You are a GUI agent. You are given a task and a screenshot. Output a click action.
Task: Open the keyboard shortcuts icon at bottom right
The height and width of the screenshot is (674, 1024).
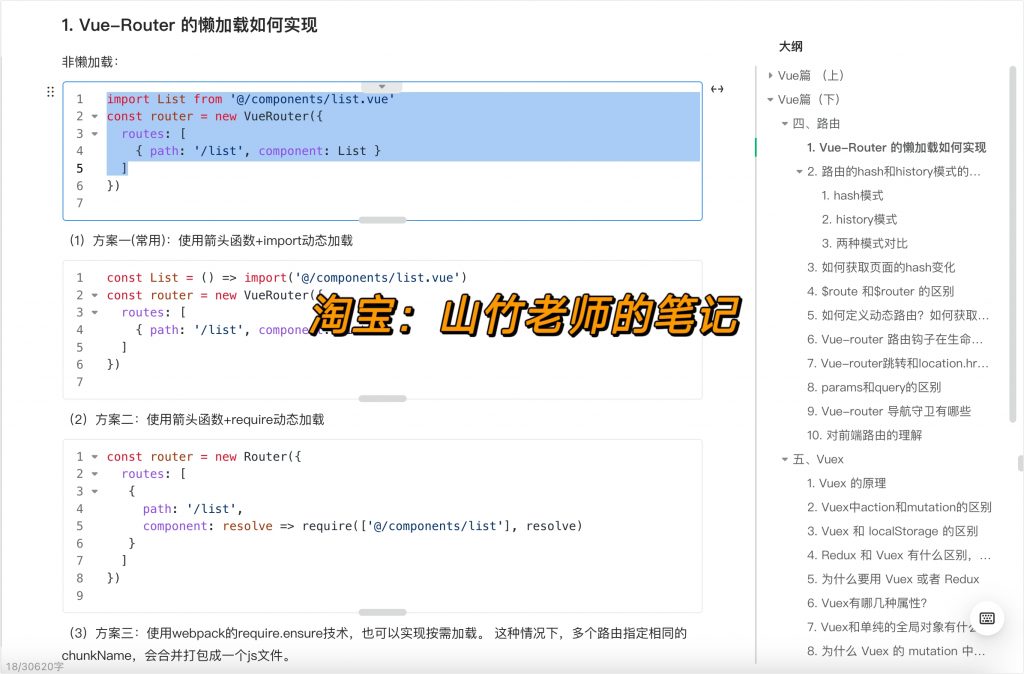(x=987, y=619)
